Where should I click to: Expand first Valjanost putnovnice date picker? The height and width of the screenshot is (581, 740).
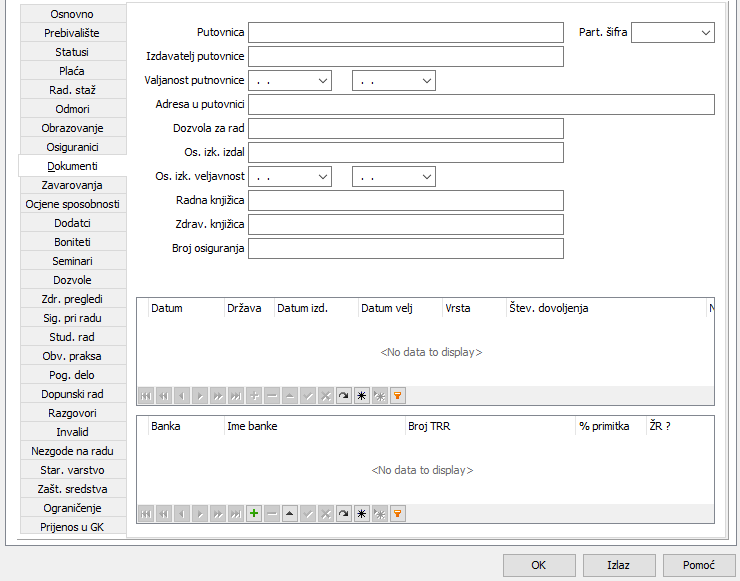click(322, 81)
